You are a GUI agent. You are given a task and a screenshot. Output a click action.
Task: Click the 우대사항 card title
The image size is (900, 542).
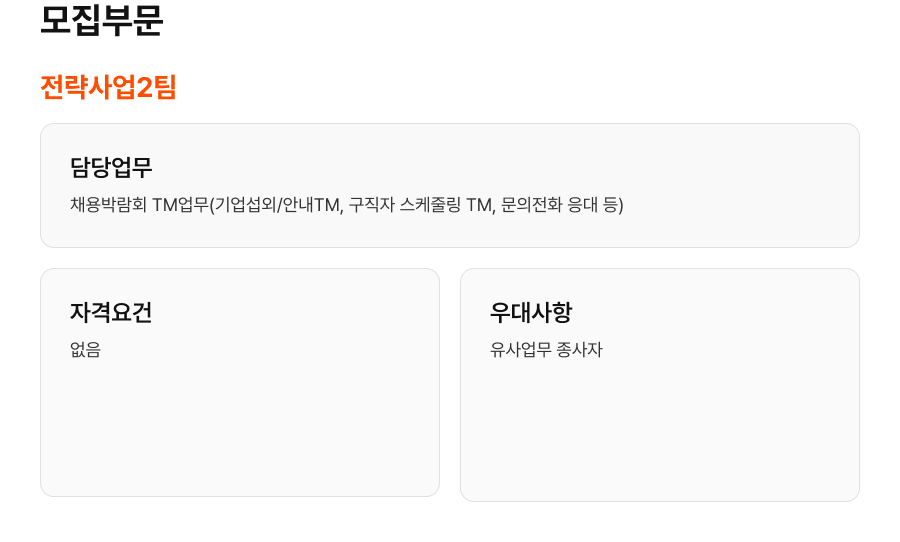pos(531,312)
